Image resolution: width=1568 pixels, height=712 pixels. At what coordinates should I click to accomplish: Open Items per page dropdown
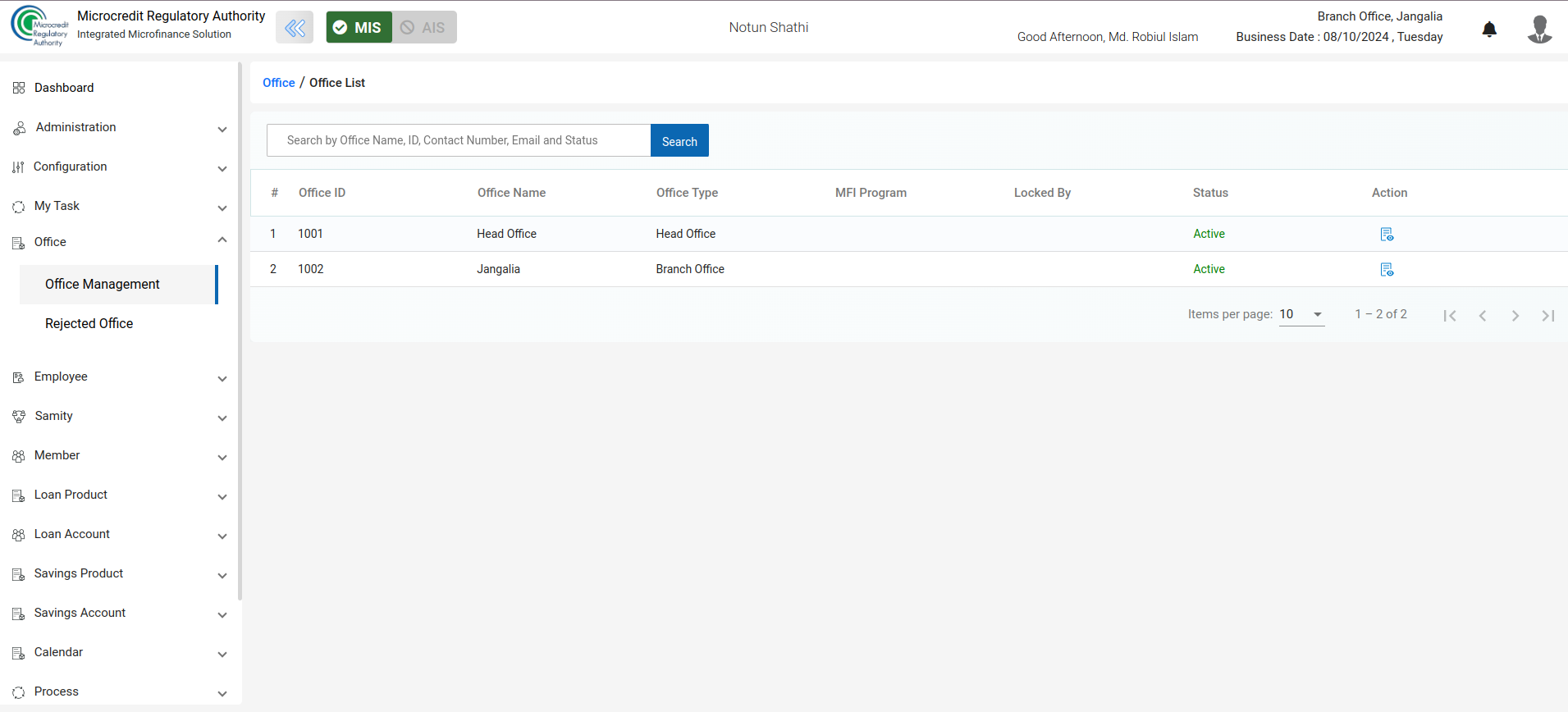[x=1302, y=314]
